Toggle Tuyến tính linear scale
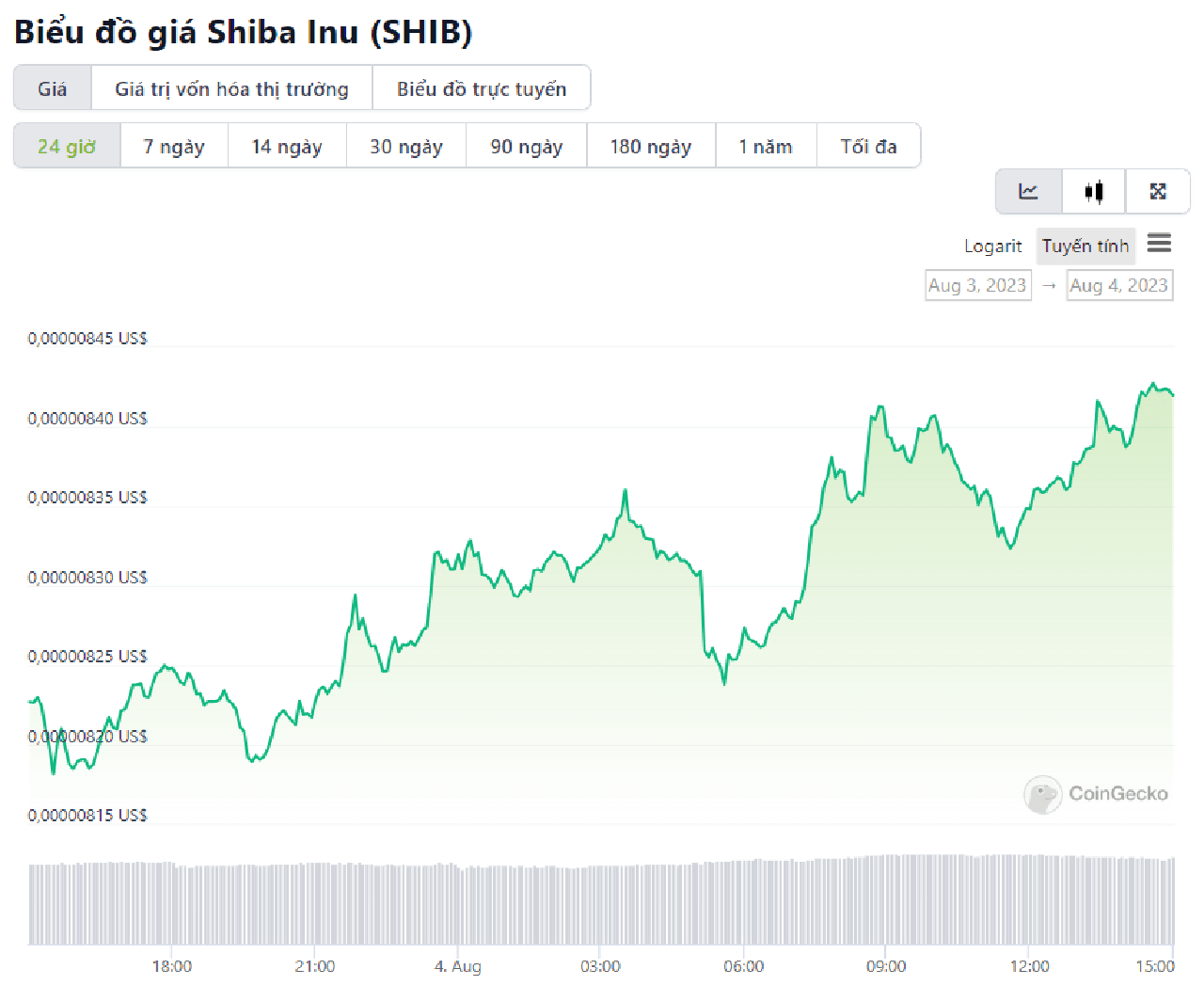Image resolution: width=1204 pixels, height=1001 pixels. tap(1085, 246)
